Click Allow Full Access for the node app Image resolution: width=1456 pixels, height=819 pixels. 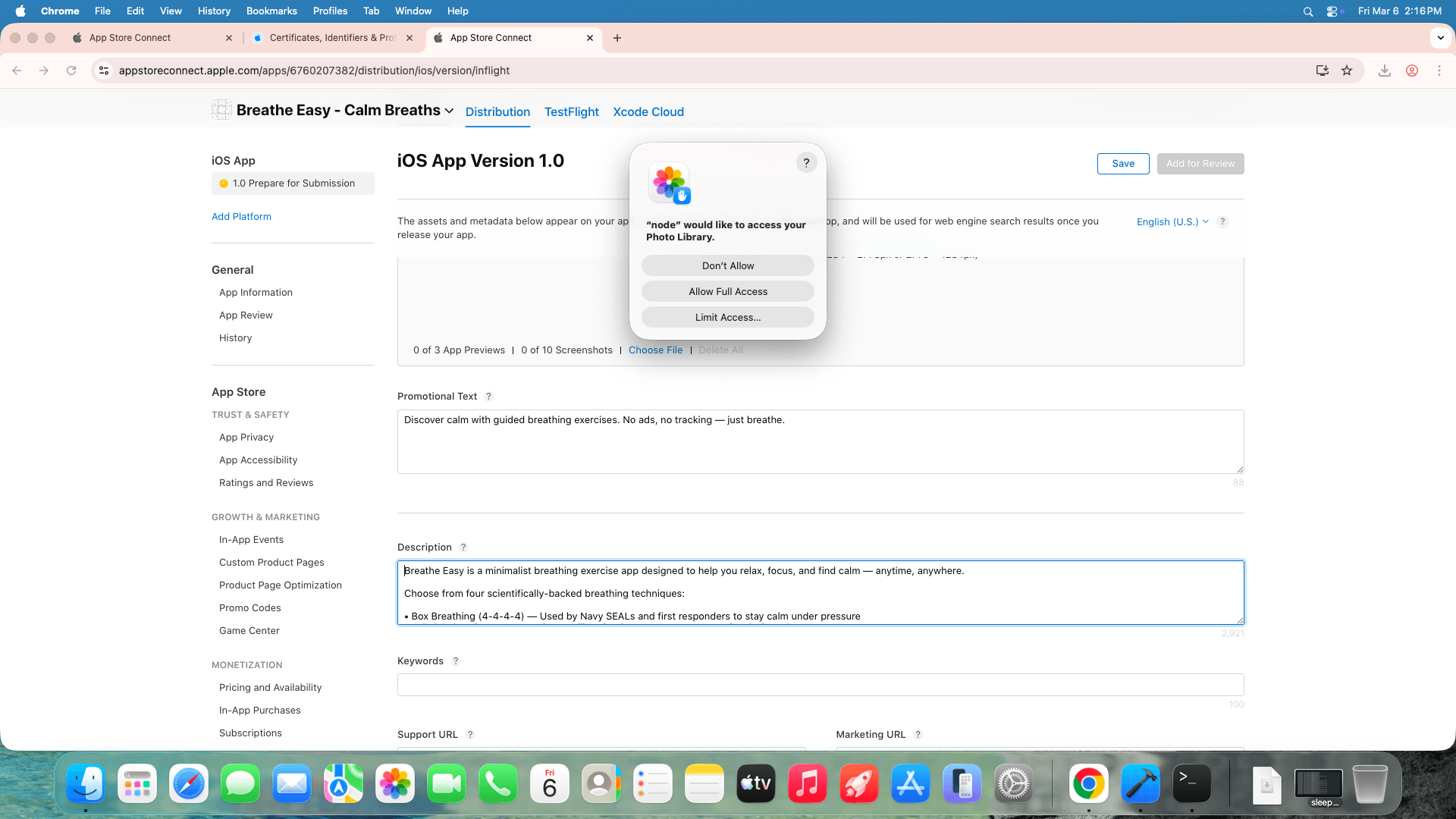tap(727, 291)
